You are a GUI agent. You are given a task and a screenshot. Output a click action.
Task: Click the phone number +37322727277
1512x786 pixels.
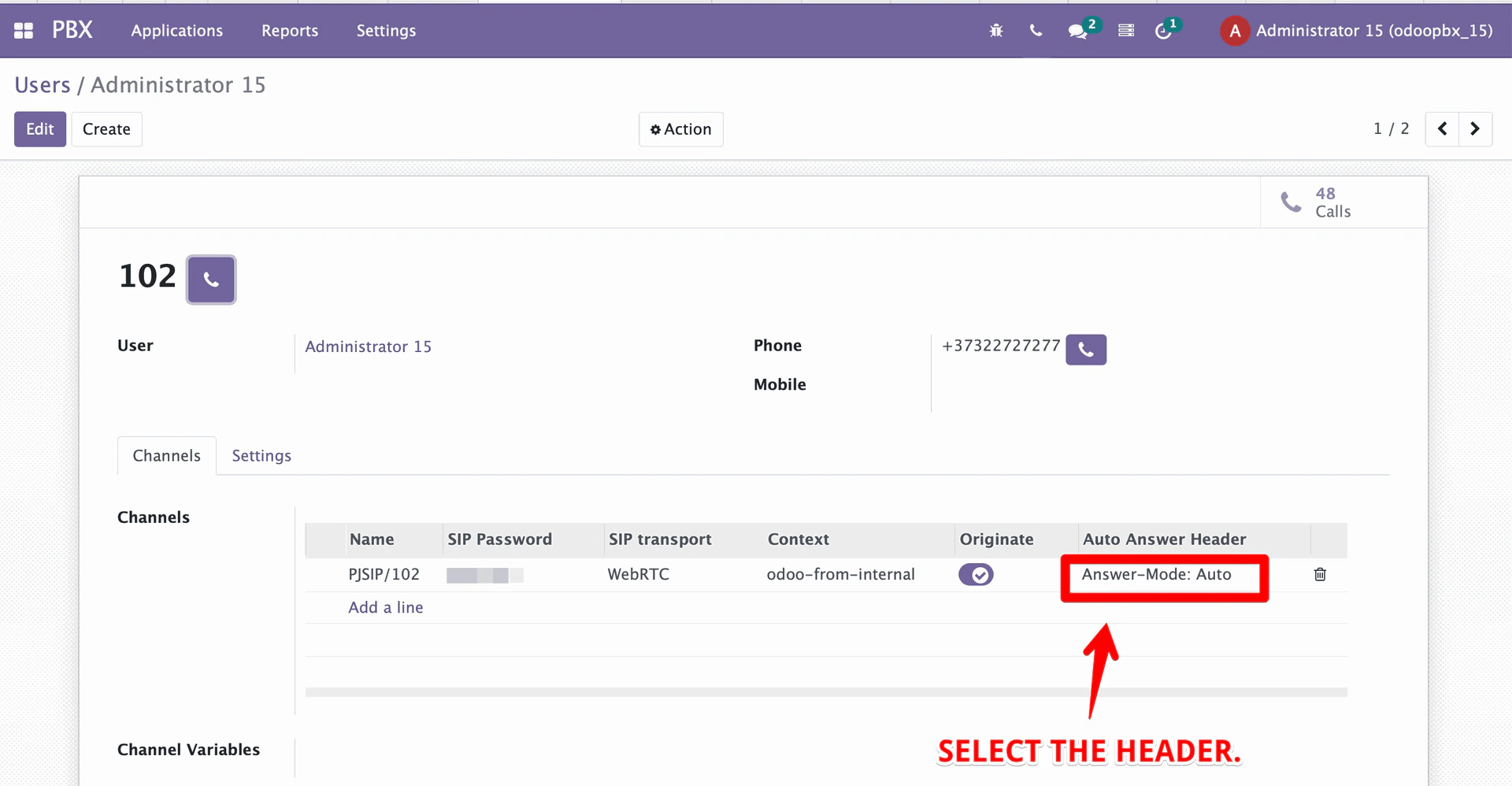[x=1001, y=347]
